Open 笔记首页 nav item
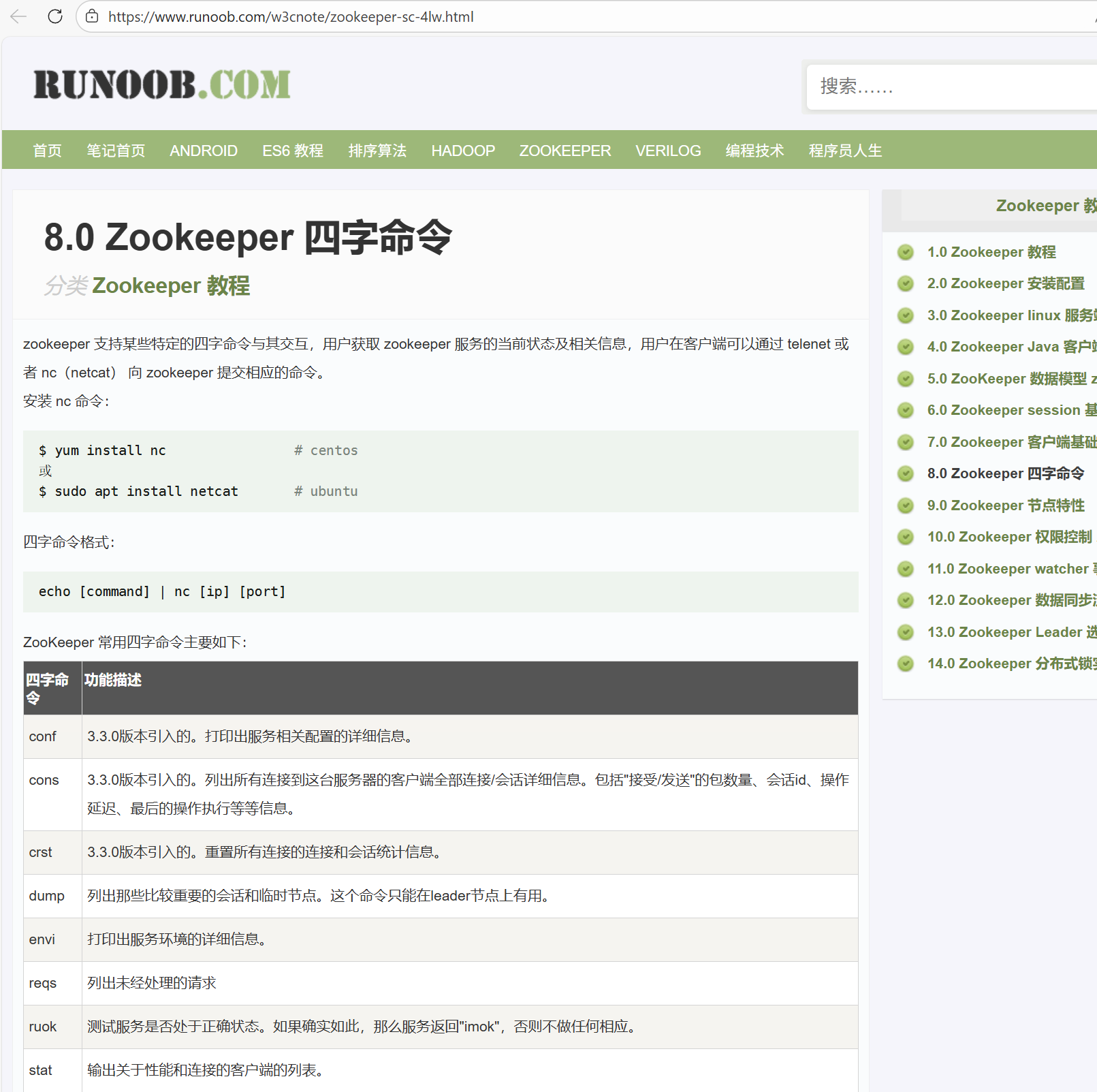Screen dimensions: 1097x1092 (116, 151)
